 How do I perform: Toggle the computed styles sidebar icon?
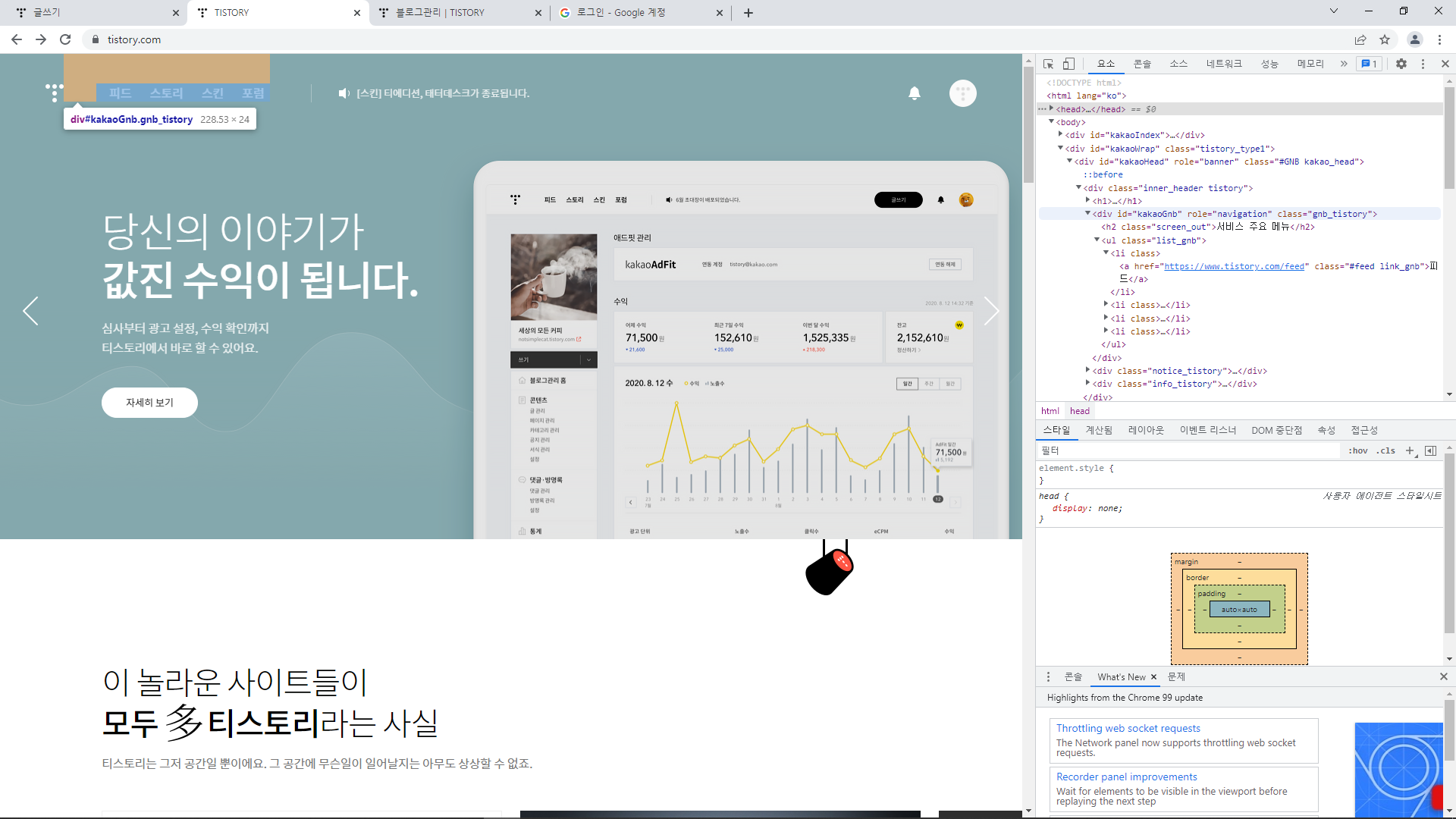1431,450
